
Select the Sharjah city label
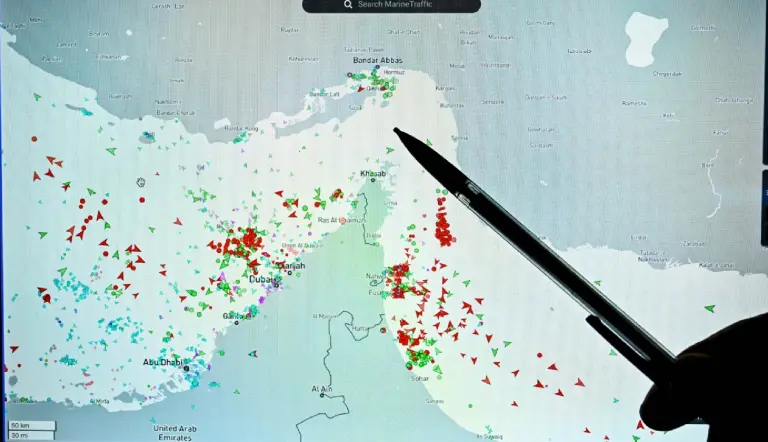pyautogui.click(x=291, y=266)
